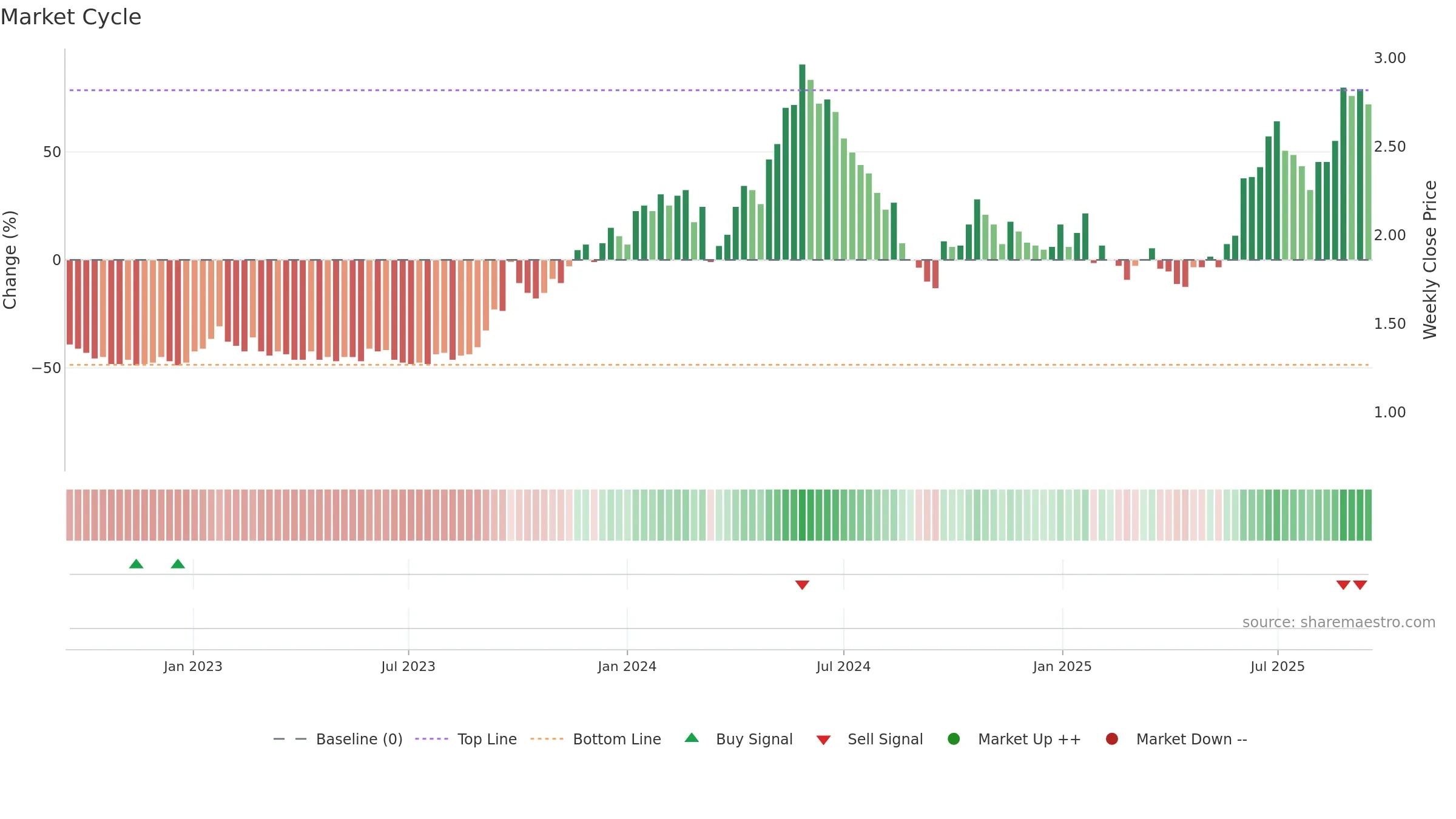1456x819 pixels.
Task: Click the Jul 2024 axis label
Action: coord(843,667)
